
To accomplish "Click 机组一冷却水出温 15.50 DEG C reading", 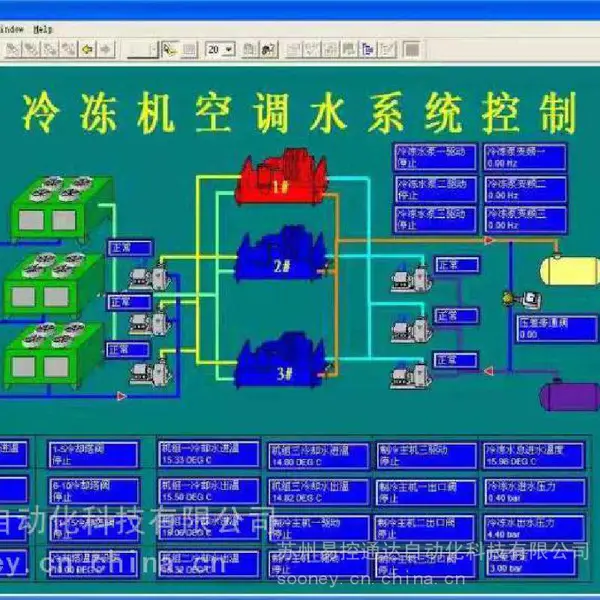I will (x=209, y=490).
